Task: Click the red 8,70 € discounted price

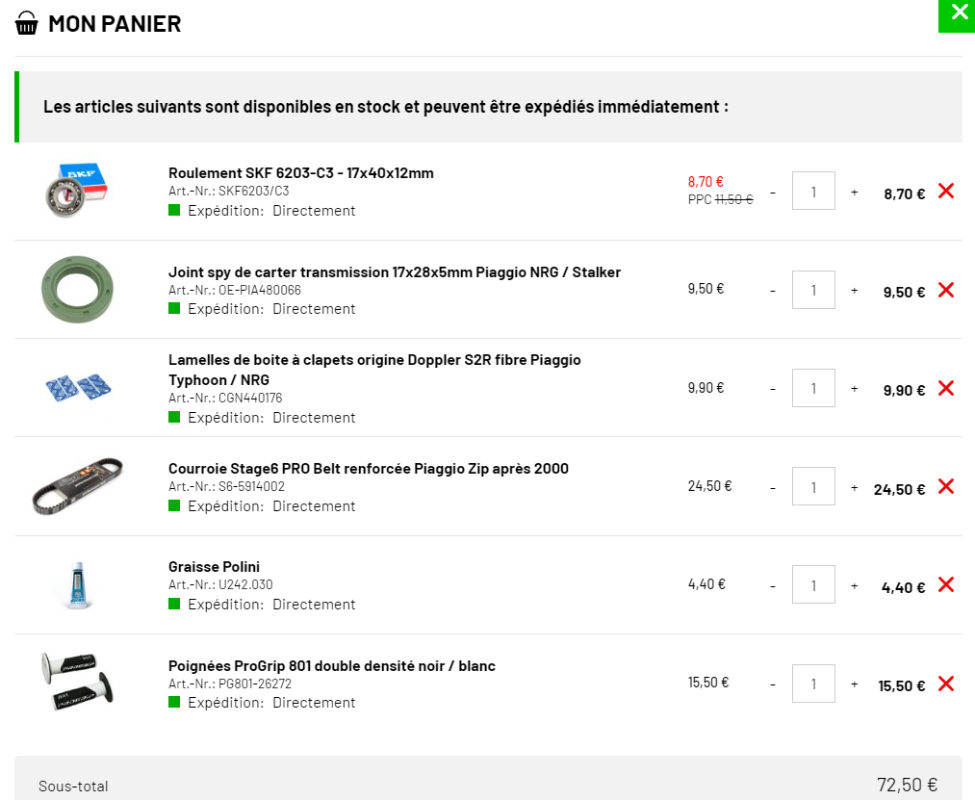Action: pos(706,182)
